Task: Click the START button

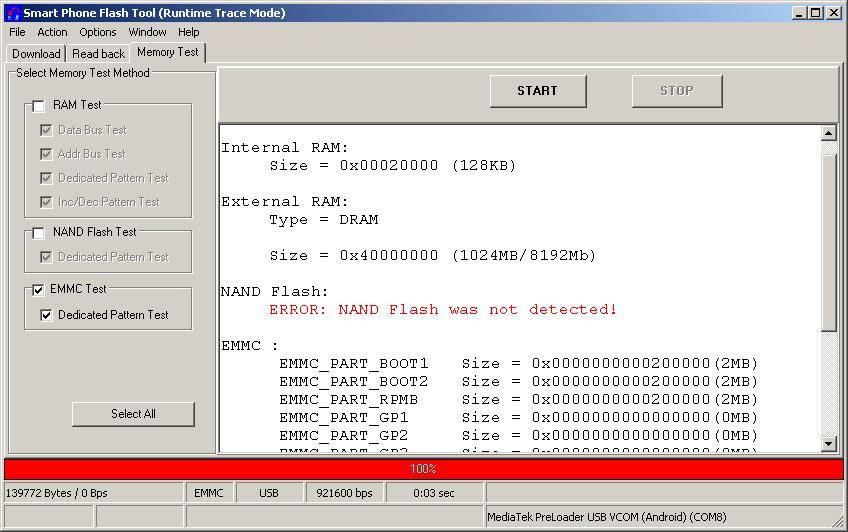Action: [x=538, y=91]
